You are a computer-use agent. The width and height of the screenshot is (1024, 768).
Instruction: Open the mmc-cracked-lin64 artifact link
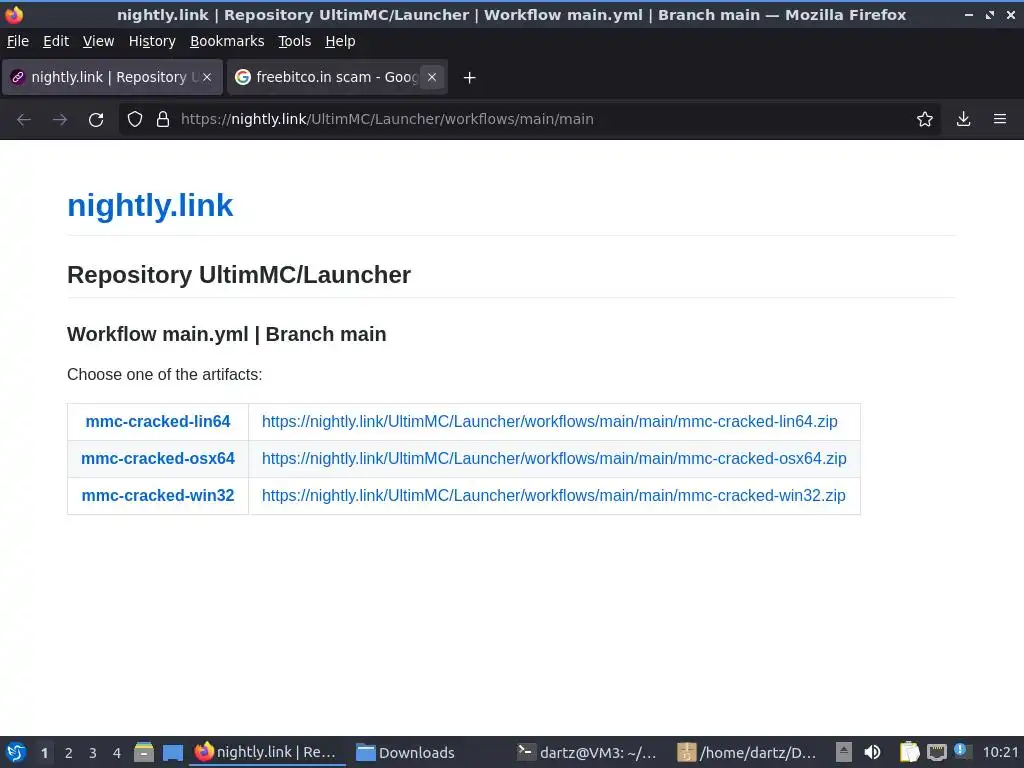(x=158, y=422)
